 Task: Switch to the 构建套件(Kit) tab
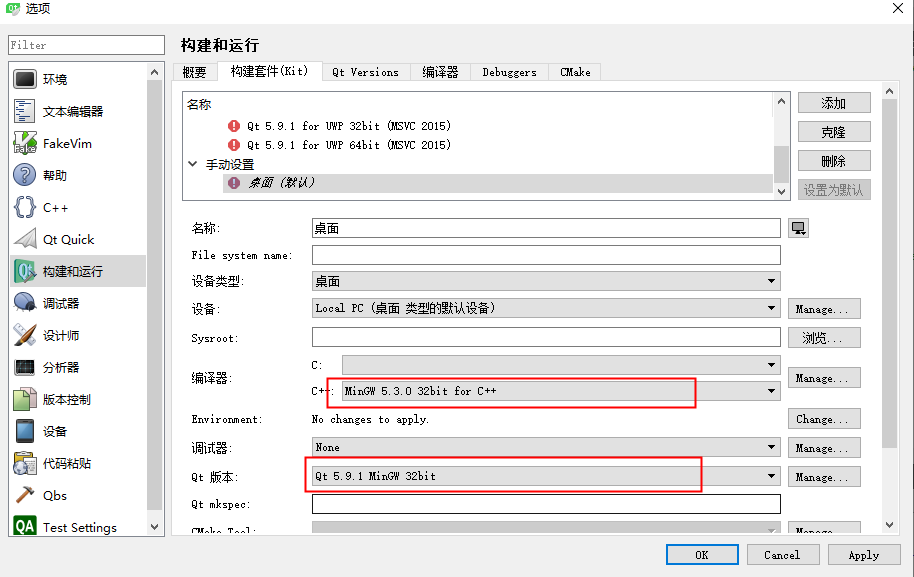[x=269, y=71]
